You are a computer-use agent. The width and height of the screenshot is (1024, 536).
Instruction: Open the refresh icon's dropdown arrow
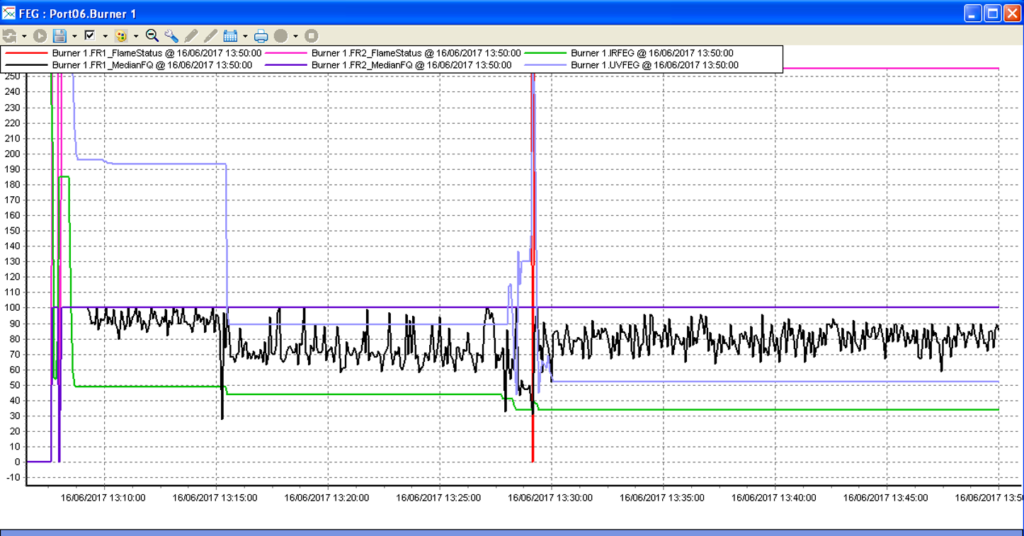pyautogui.click(x=24, y=36)
